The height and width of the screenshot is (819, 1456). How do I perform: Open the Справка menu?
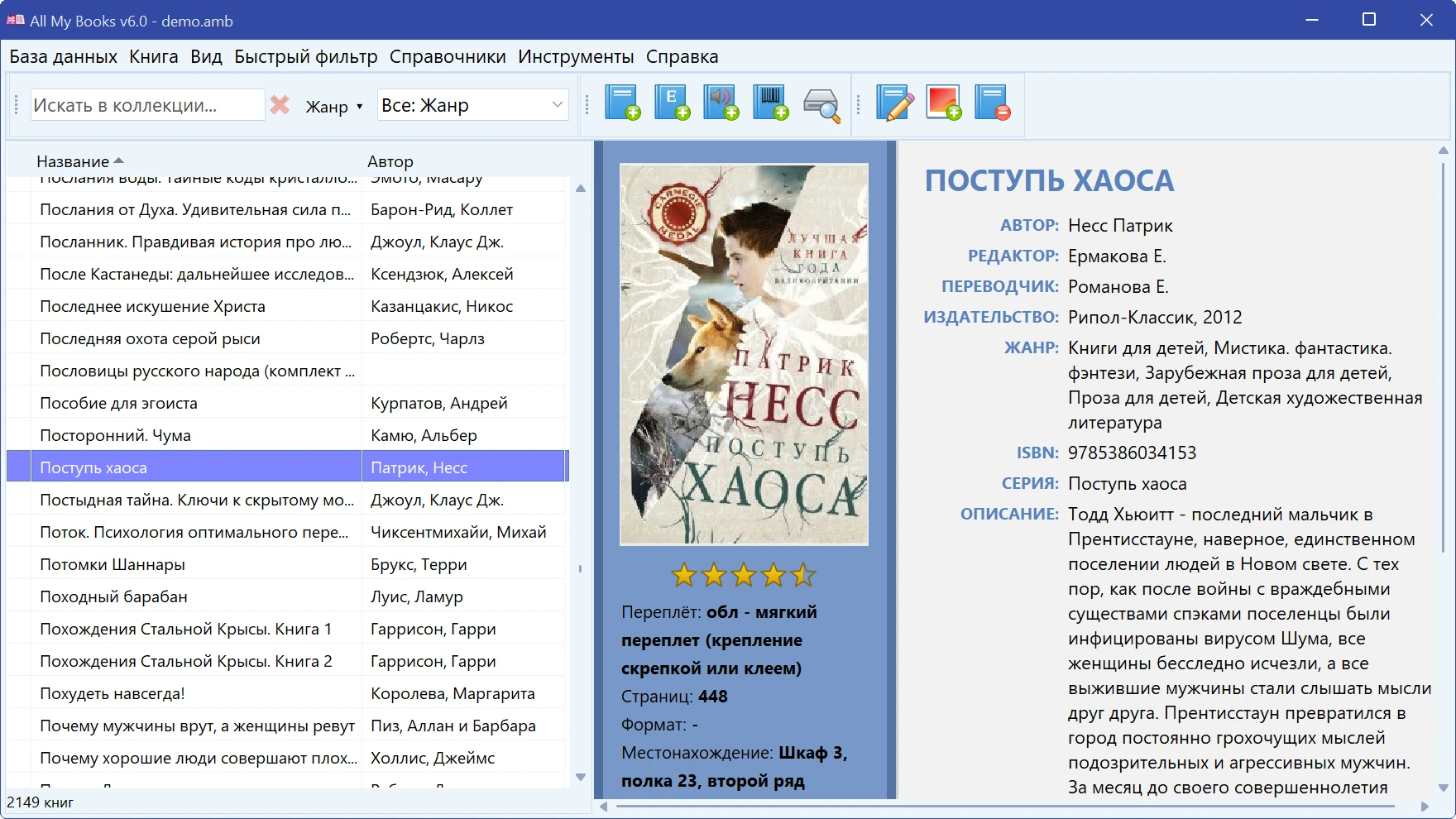tap(682, 57)
